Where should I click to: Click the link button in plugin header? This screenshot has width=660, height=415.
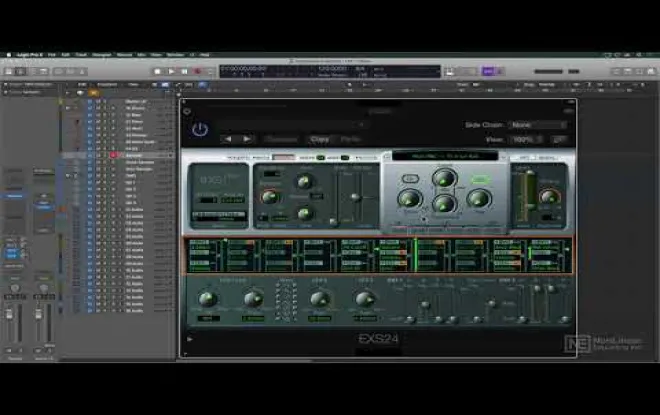click(559, 139)
